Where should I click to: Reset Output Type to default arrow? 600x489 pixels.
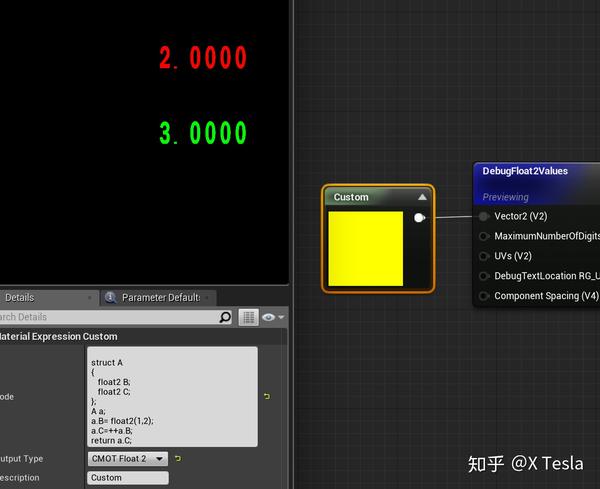click(x=178, y=458)
